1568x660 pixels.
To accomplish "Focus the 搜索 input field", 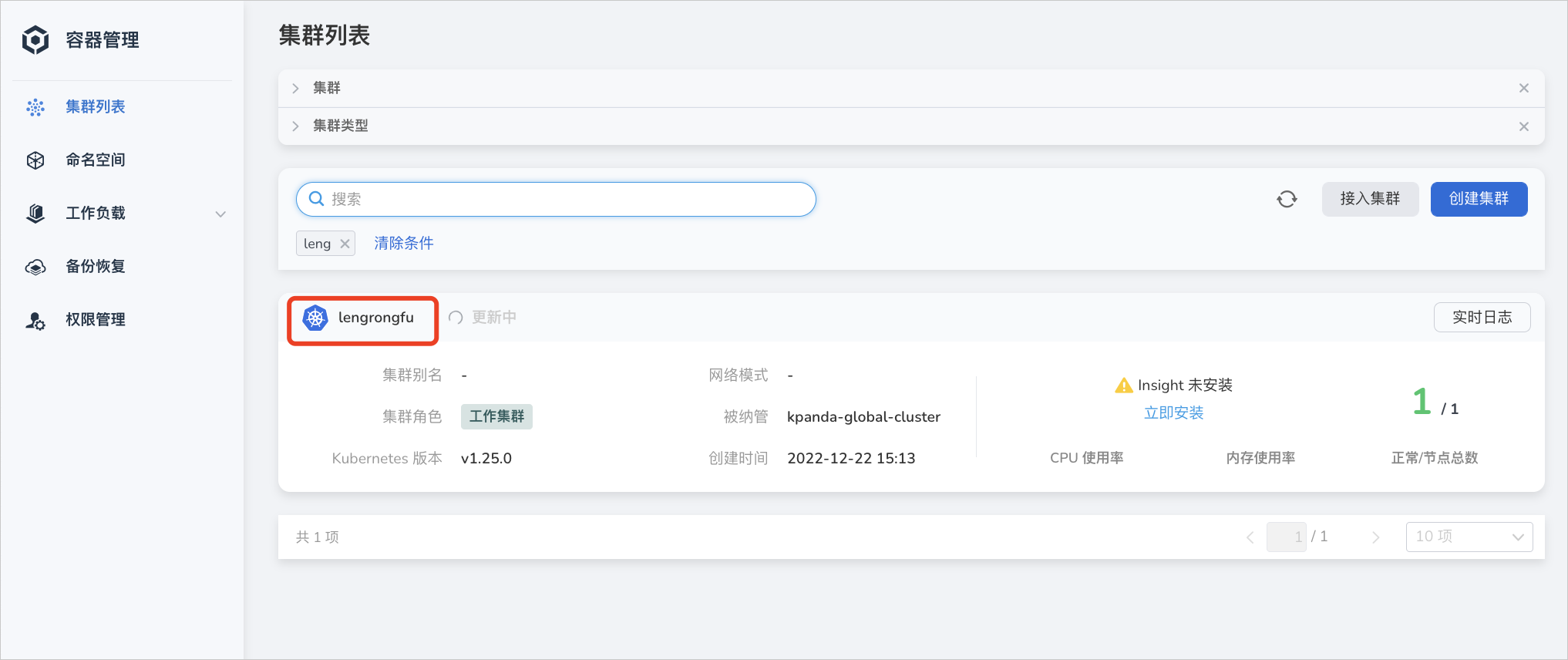I will [556, 199].
